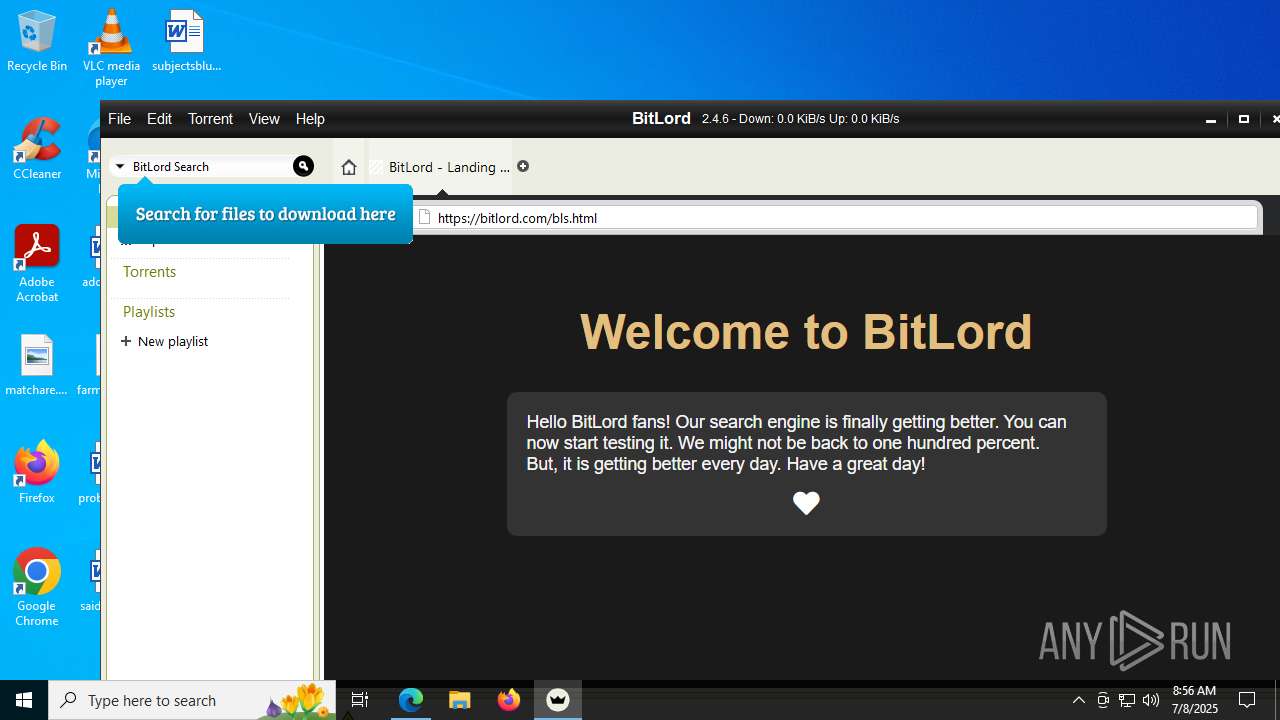Open the network status tray icon
The image size is (1280, 720).
[x=1127, y=700]
